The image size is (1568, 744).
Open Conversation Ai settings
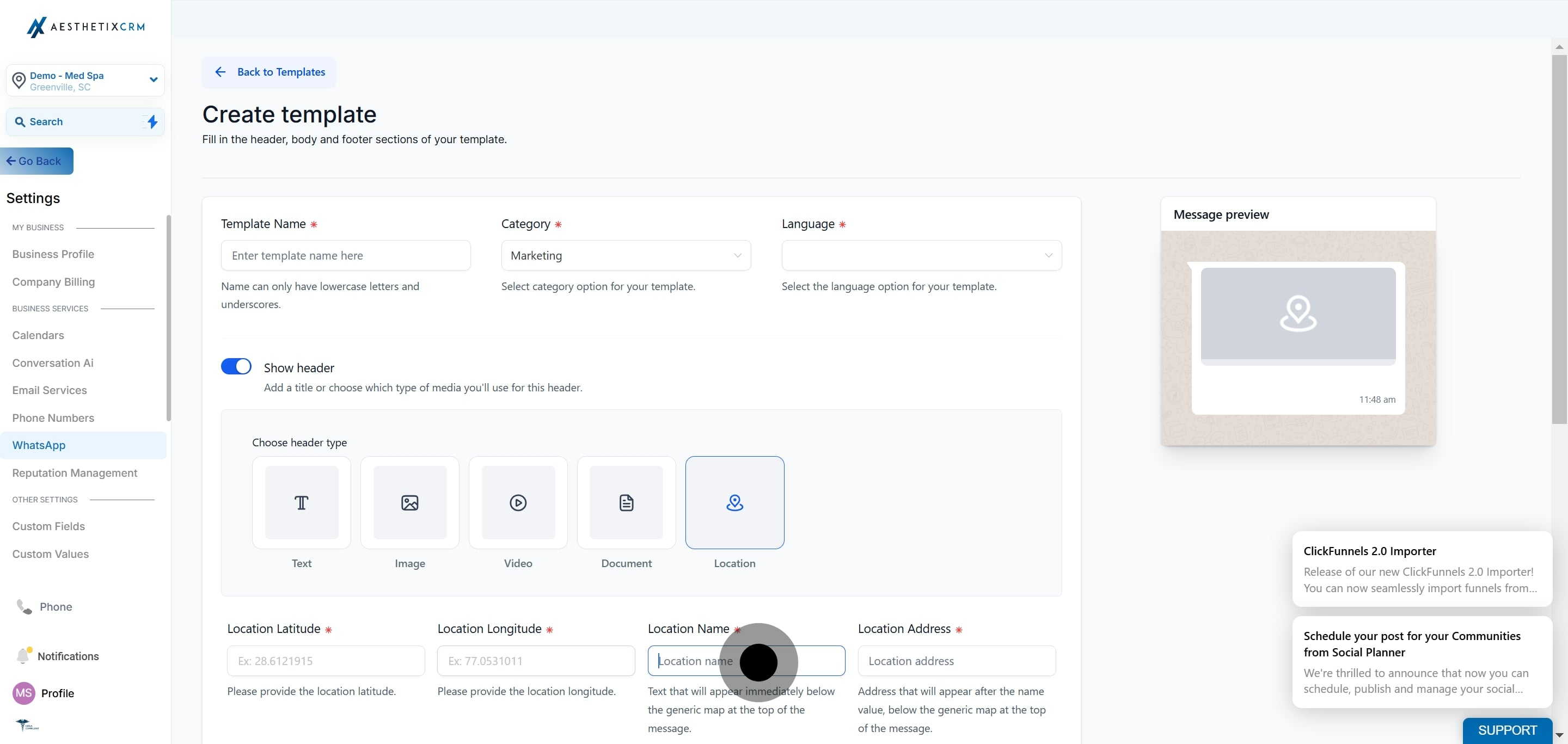coord(53,363)
